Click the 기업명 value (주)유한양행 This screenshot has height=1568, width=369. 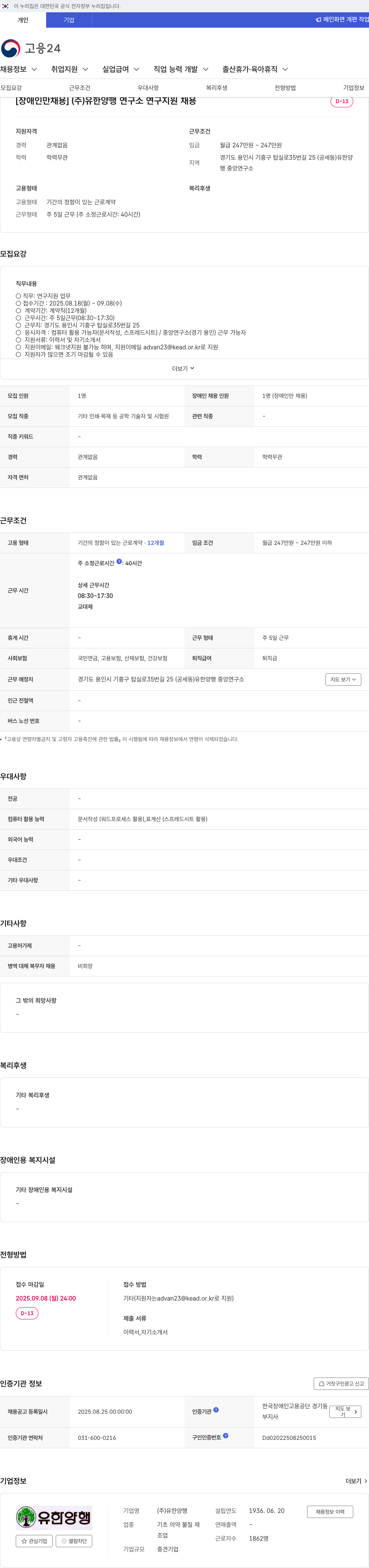(x=172, y=1511)
